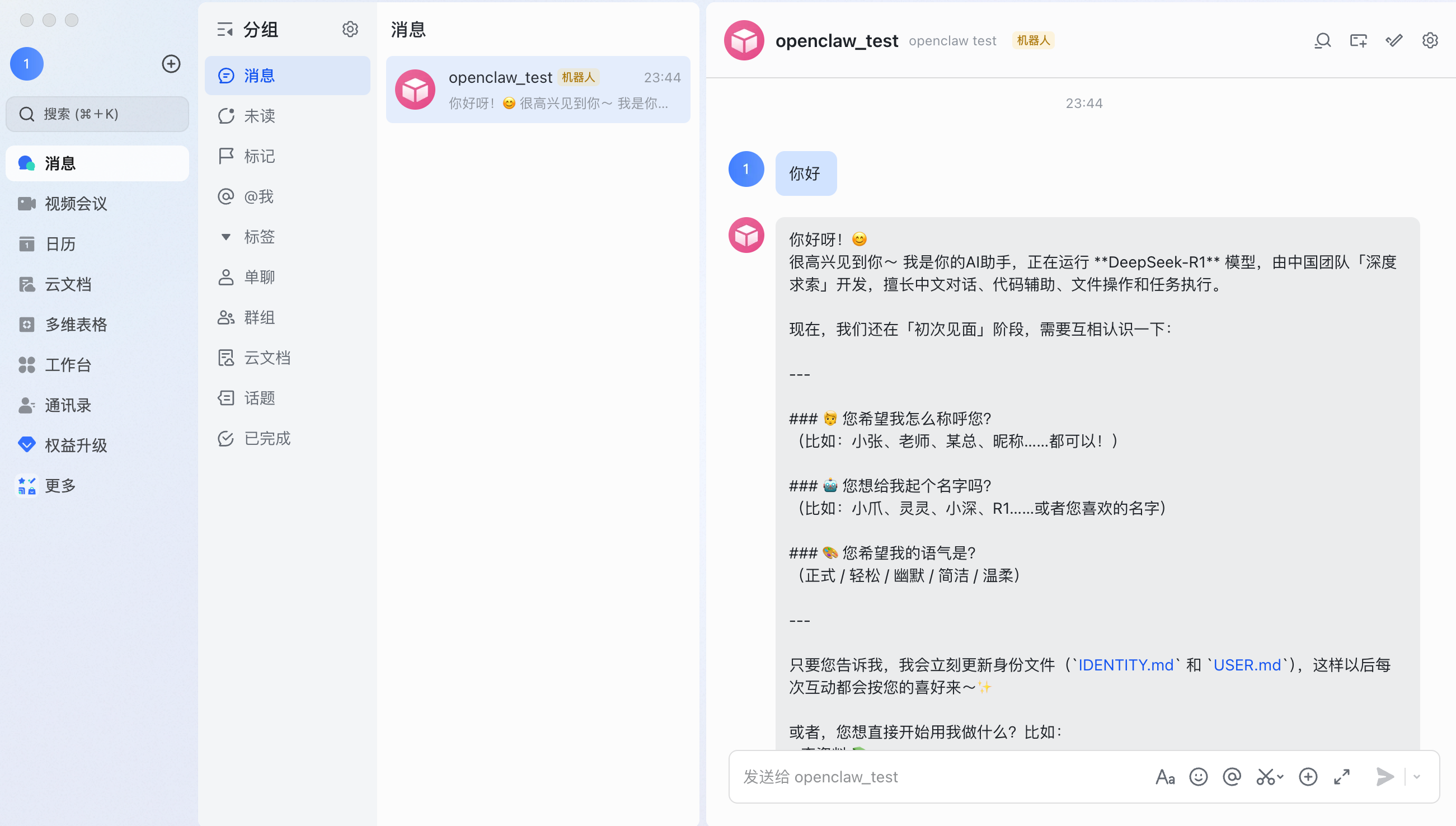Mention someone with the @ icon
The width and height of the screenshot is (1456, 826).
(x=1232, y=777)
